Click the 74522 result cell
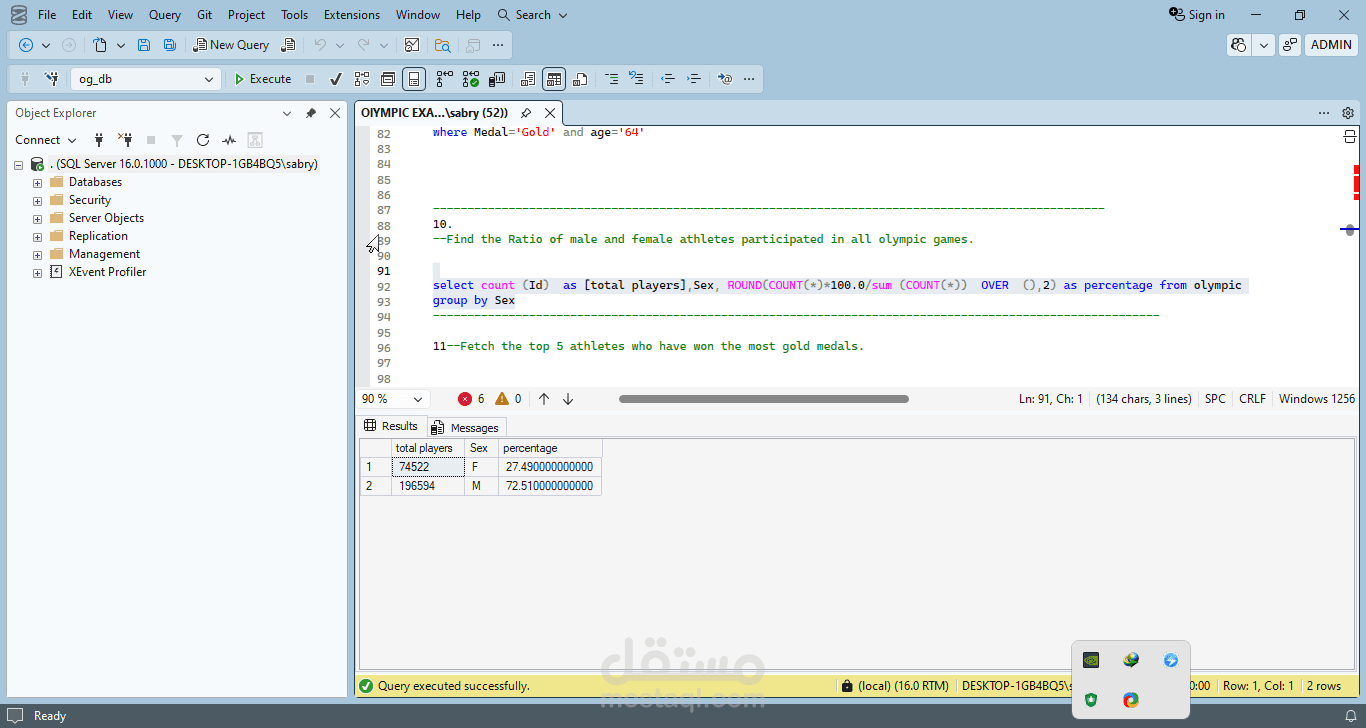Viewport: 1366px width, 728px height. (x=428, y=467)
